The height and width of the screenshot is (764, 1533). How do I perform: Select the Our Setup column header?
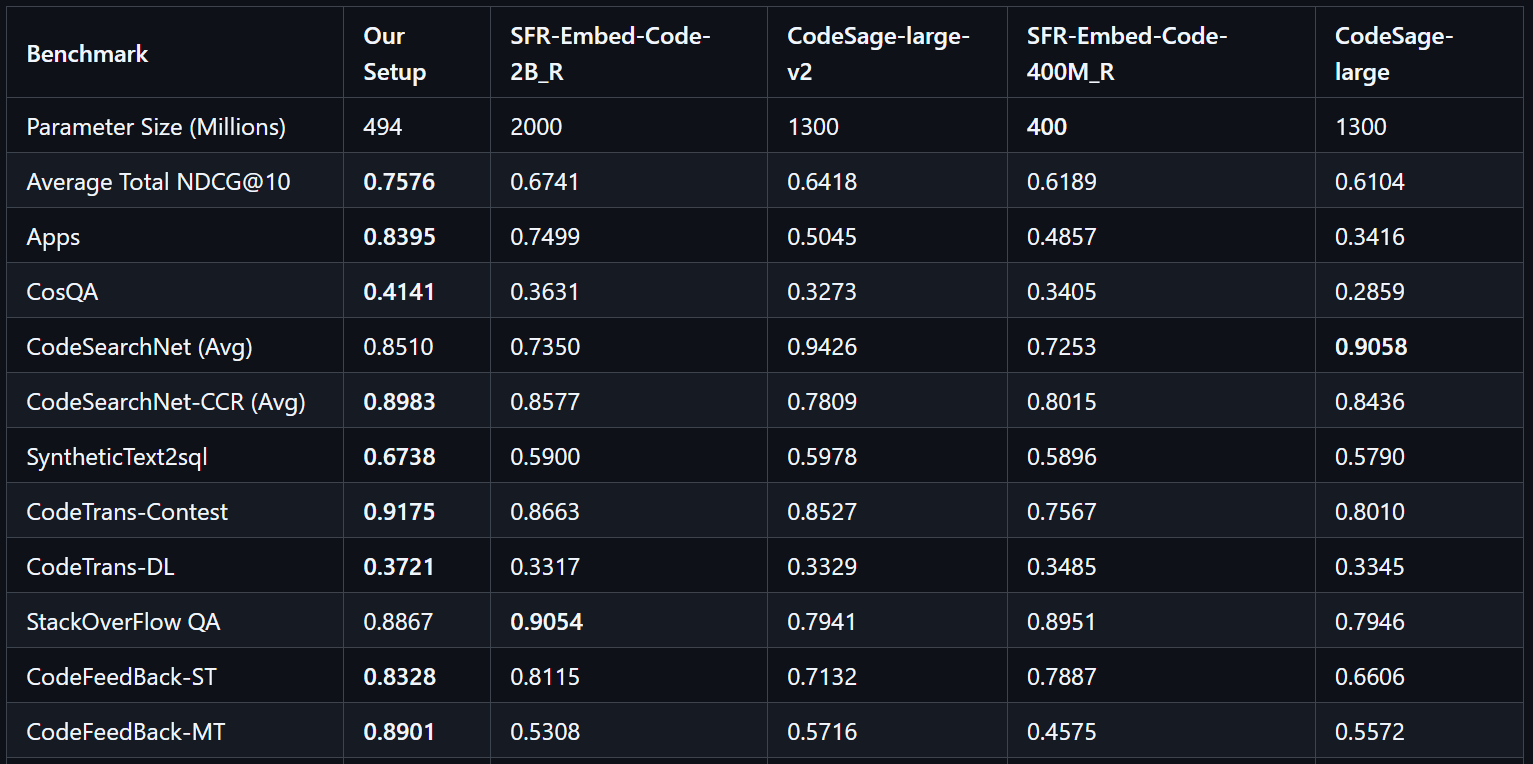point(395,54)
